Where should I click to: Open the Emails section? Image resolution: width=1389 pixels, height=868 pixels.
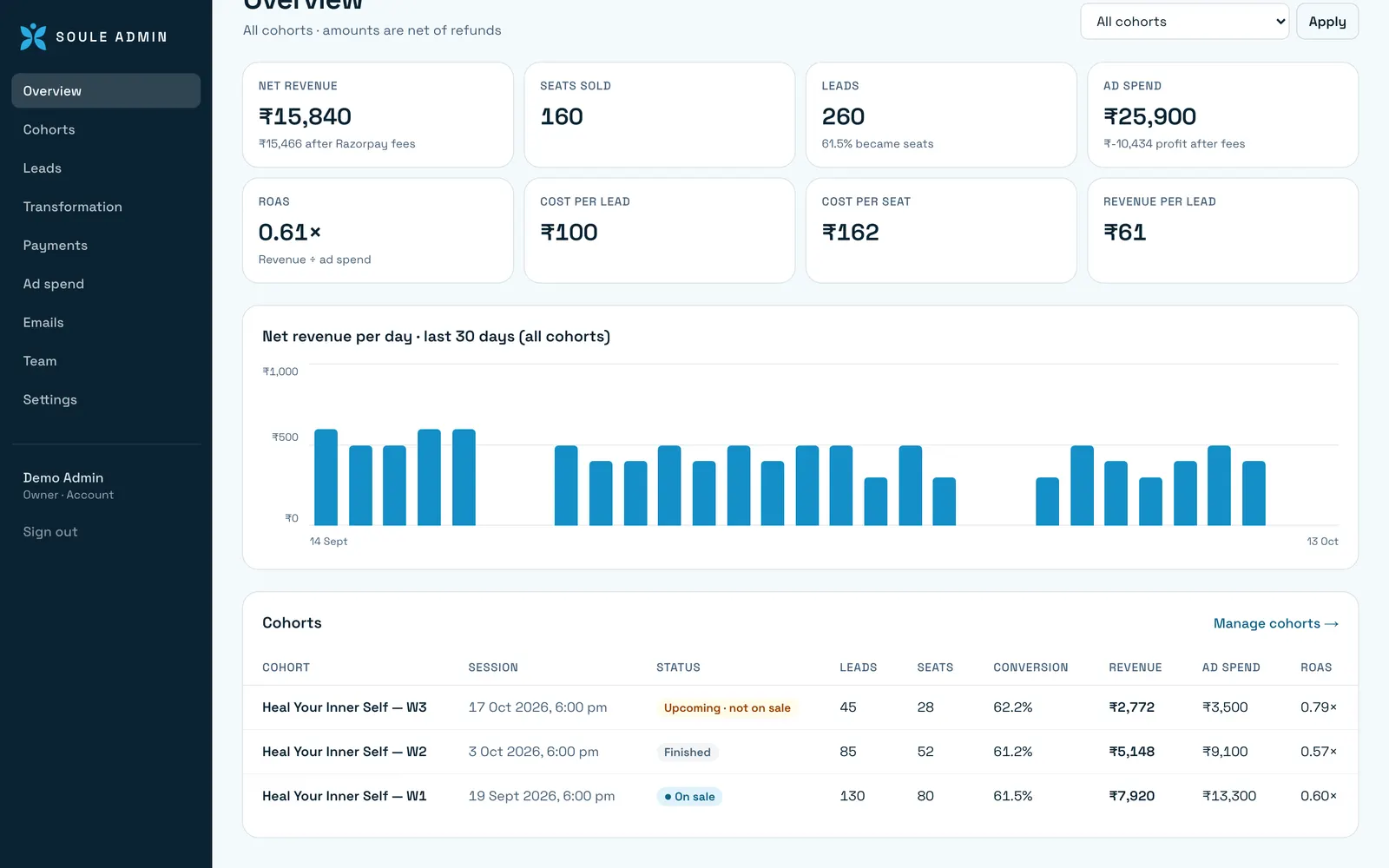coord(106,323)
